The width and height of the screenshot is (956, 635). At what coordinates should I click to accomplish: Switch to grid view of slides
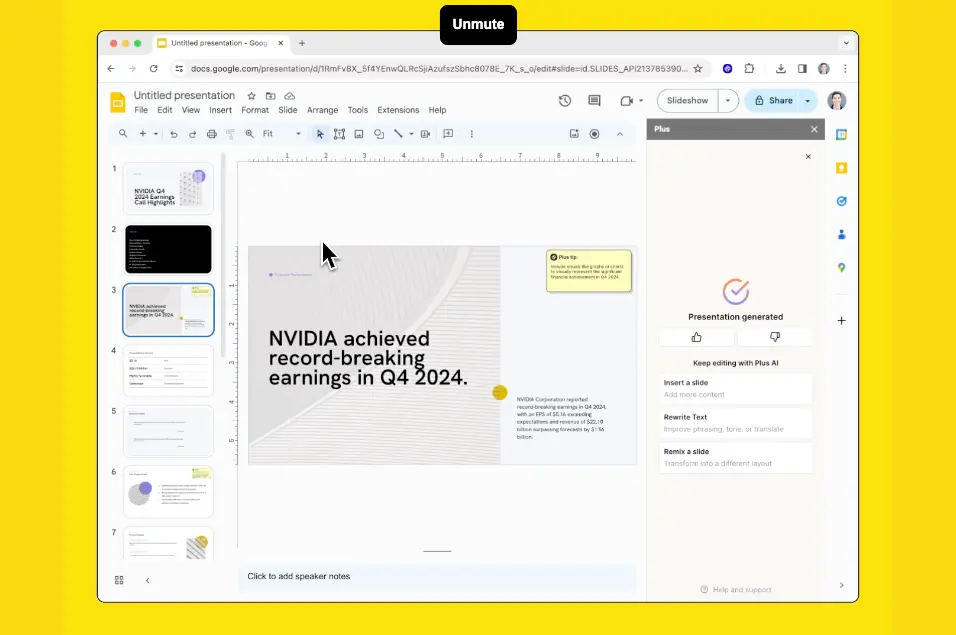tap(119, 580)
